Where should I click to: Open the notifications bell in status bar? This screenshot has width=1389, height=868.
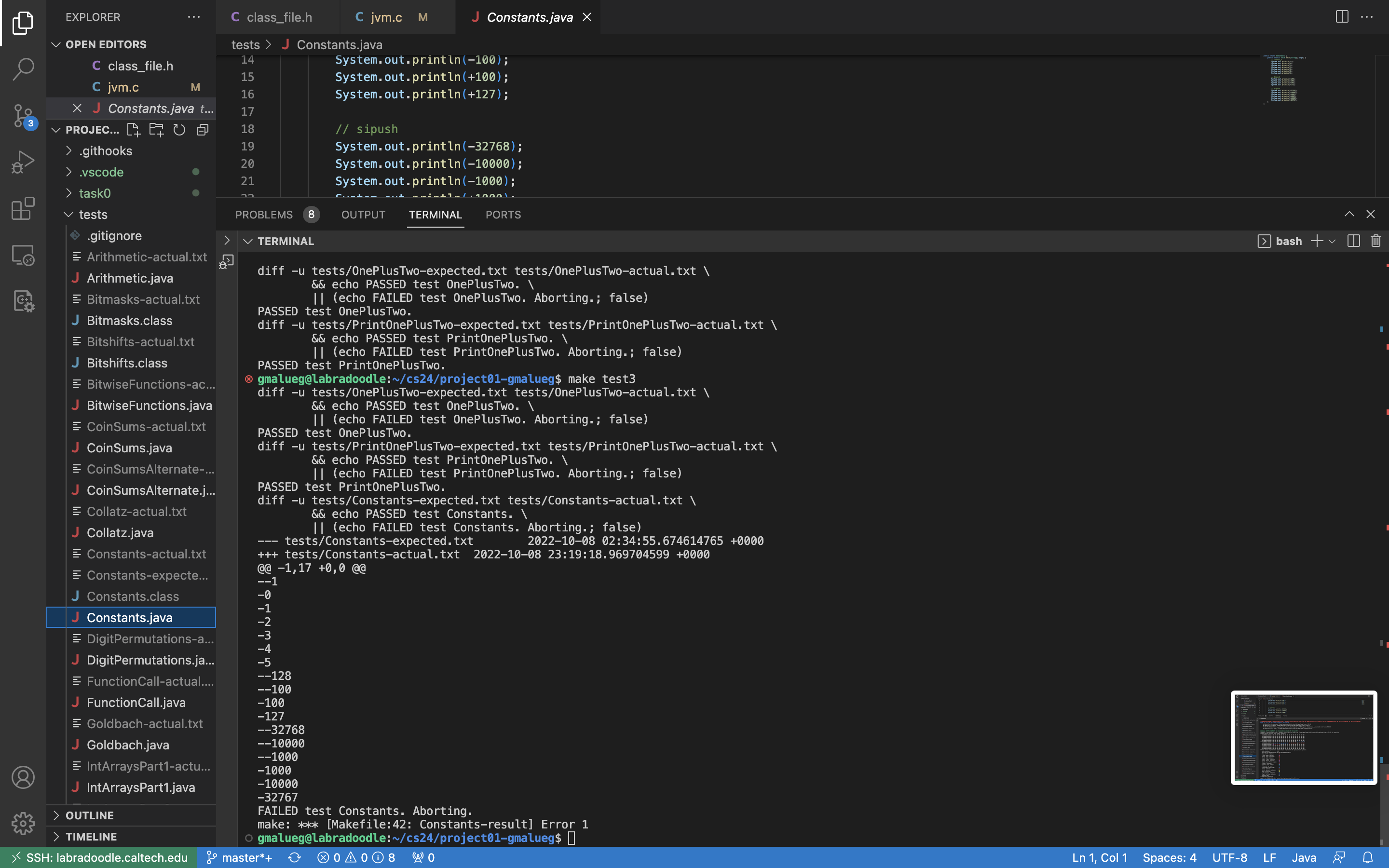(x=1368, y=858)
